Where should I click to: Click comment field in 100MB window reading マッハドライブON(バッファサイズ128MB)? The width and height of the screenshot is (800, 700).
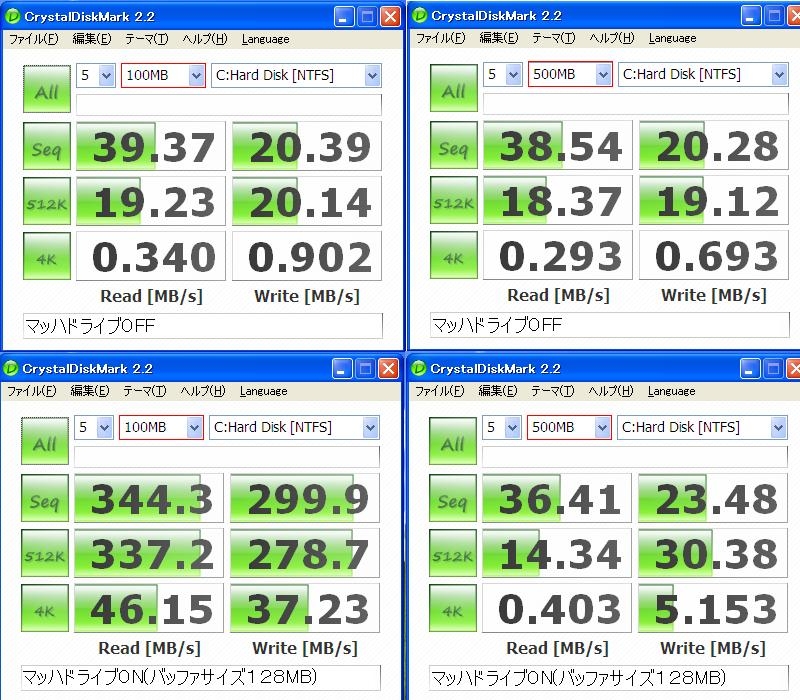click(201, 678)
